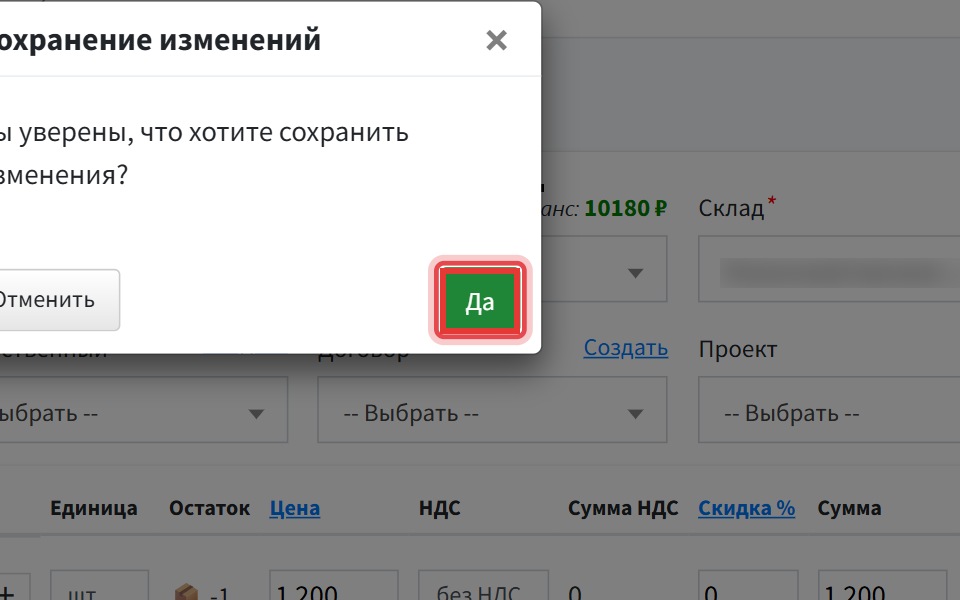Click the Цена column header link
This screenshot has width=960, height=600.
coord(294,508)
